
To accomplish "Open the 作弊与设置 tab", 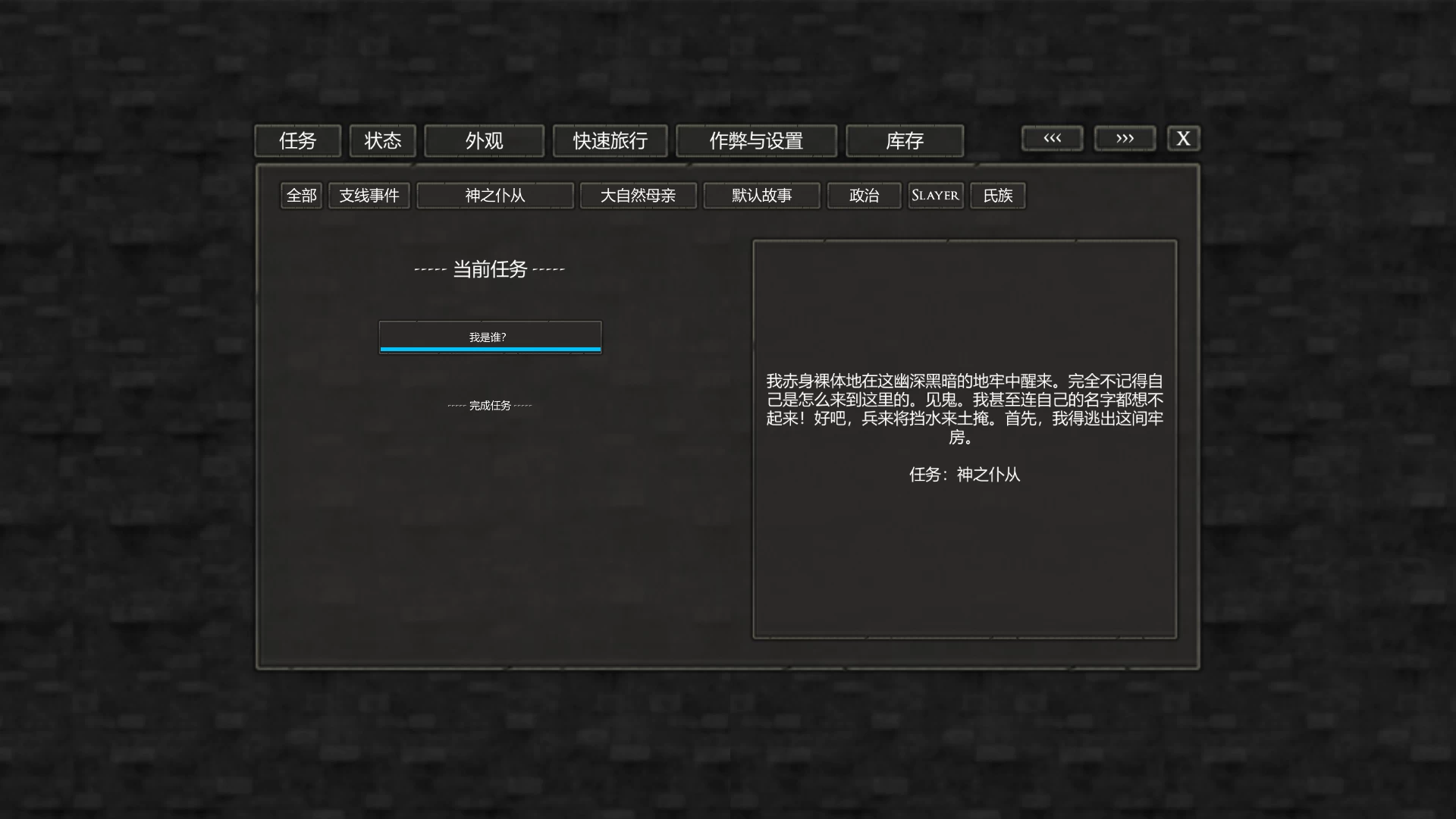I will tap(756, 140).
